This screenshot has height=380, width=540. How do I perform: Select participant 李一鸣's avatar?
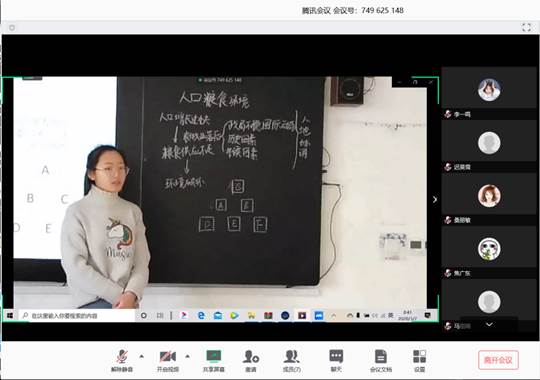pos(489,90)
